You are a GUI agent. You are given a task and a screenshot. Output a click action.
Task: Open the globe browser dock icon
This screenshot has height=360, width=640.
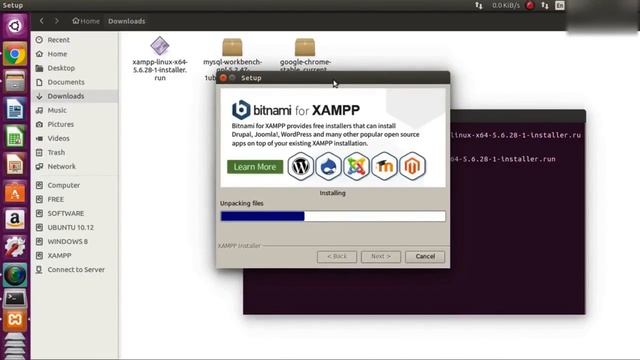point(15,275)
